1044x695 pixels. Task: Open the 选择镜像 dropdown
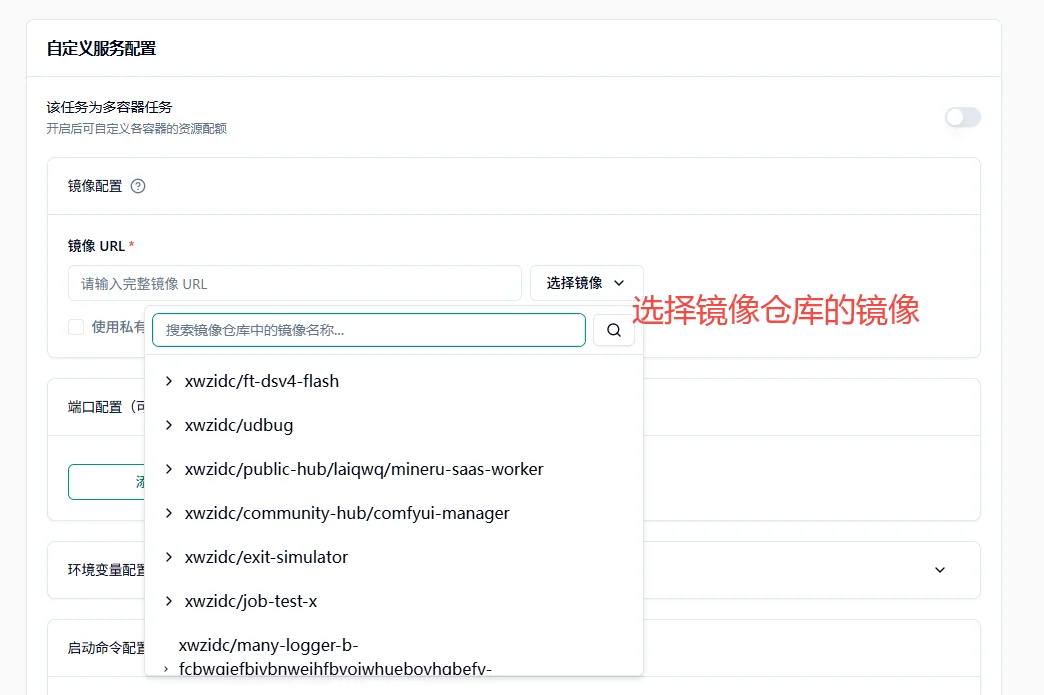587,283
